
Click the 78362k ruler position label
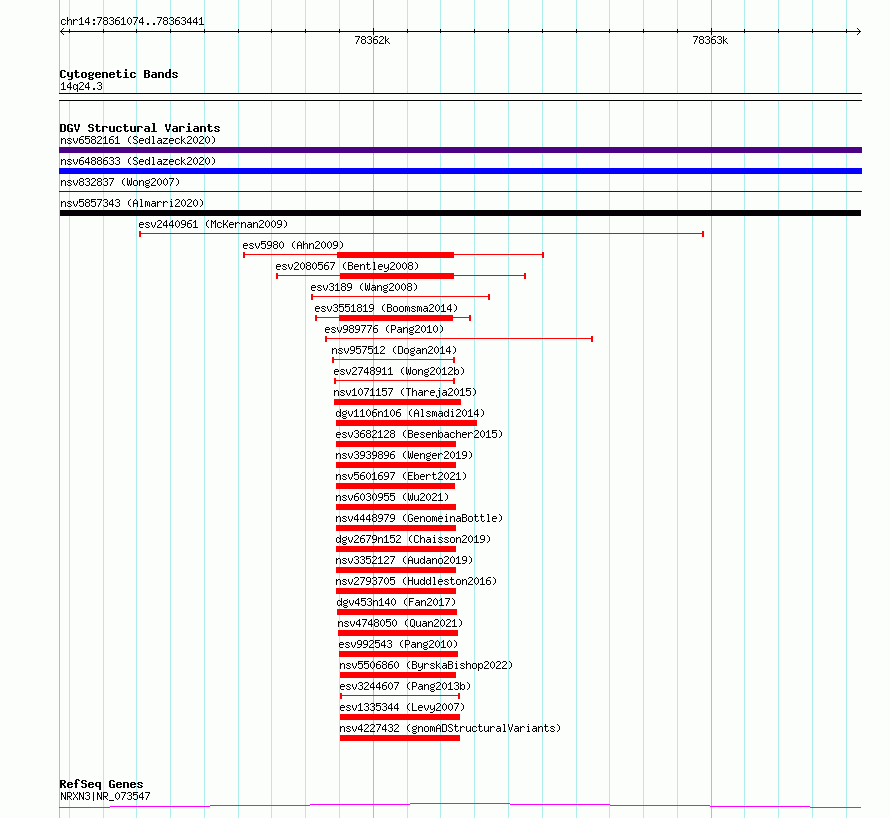[372, 40]
